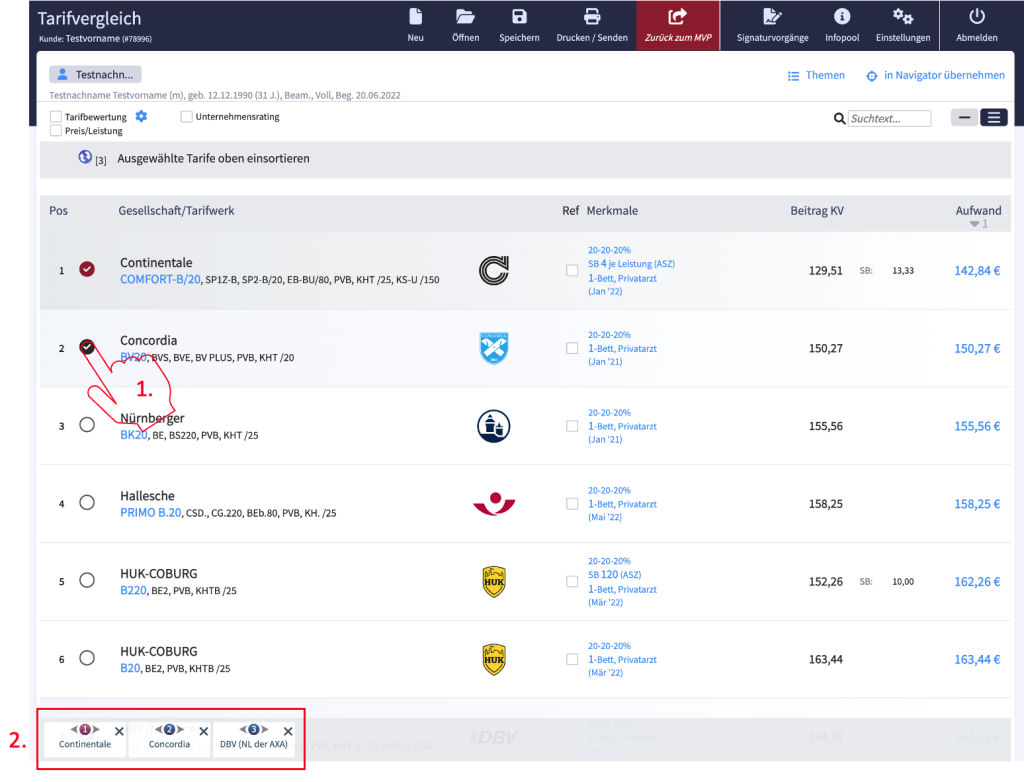Open the Infopool info icon
Viewport: 1024px width, 782px height.
coord(842,25)
